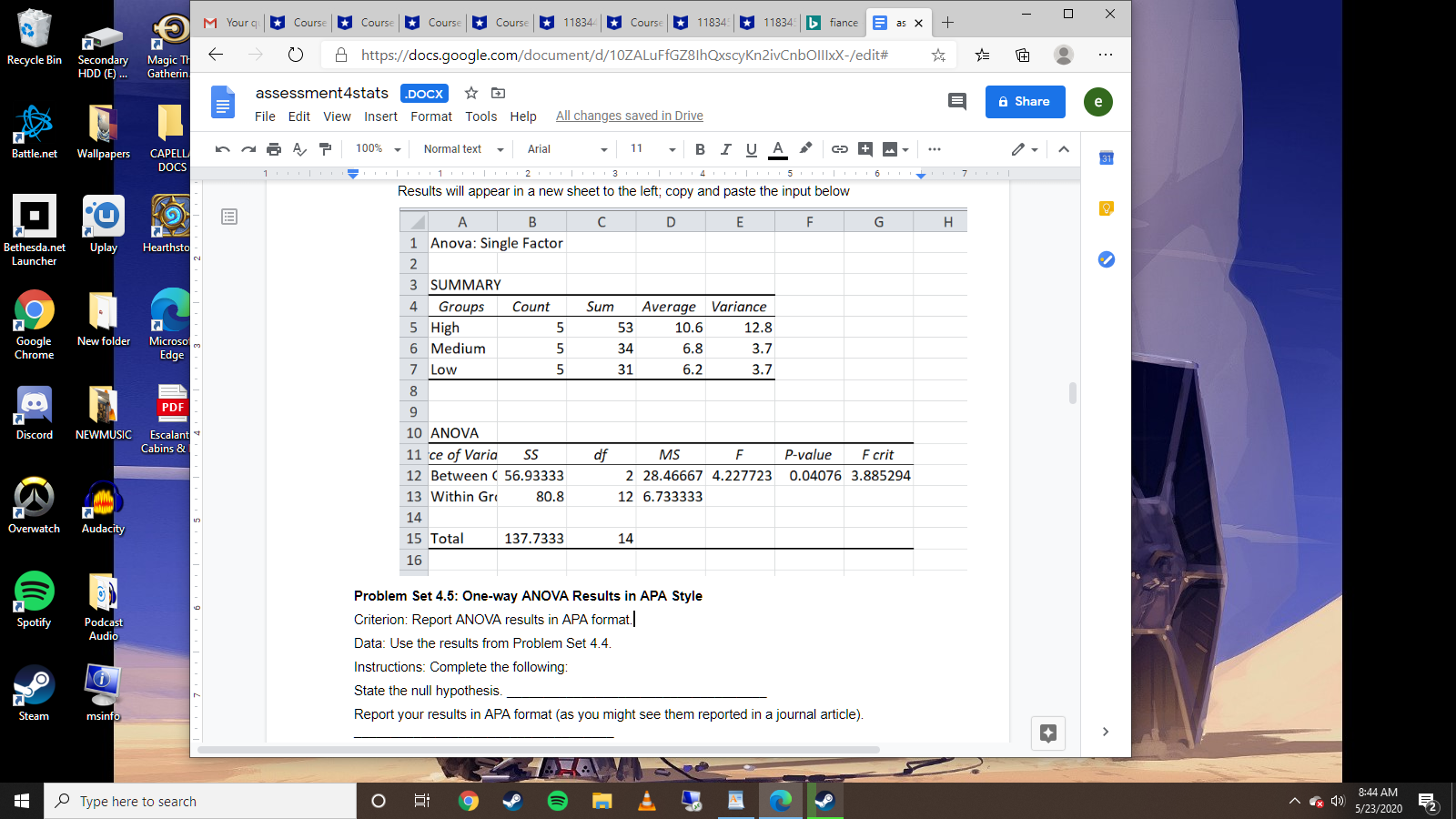
Task: Add this page to favorites
Action: (x=938, y=55)
